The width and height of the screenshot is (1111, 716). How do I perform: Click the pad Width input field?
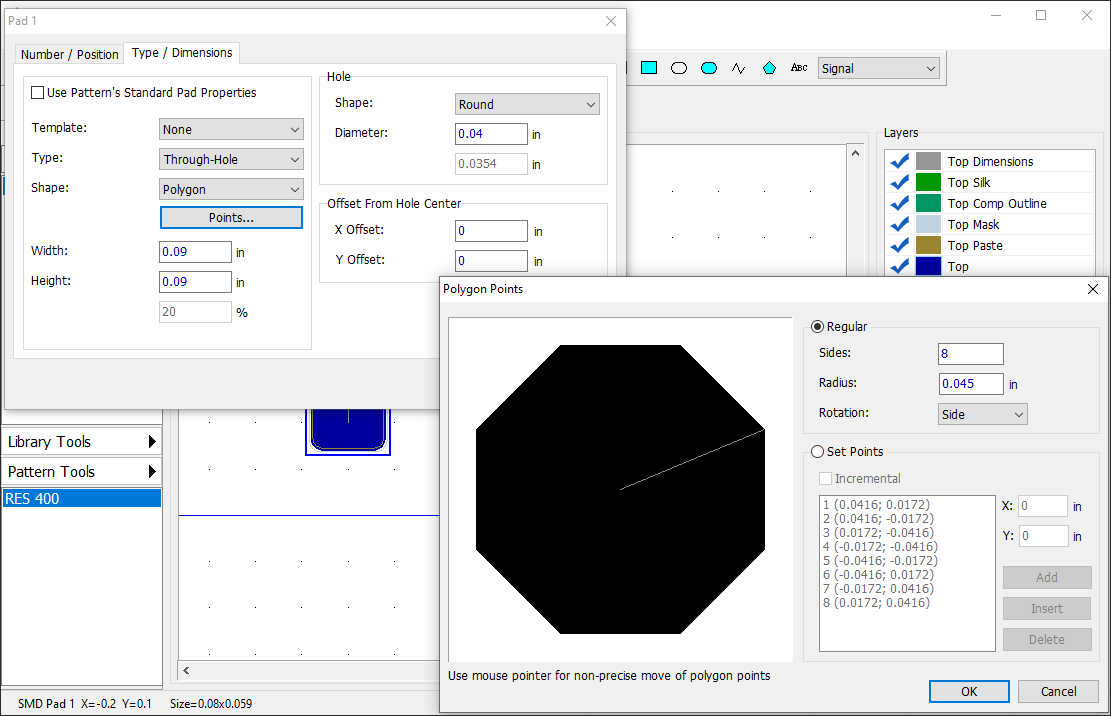point(196,252)
